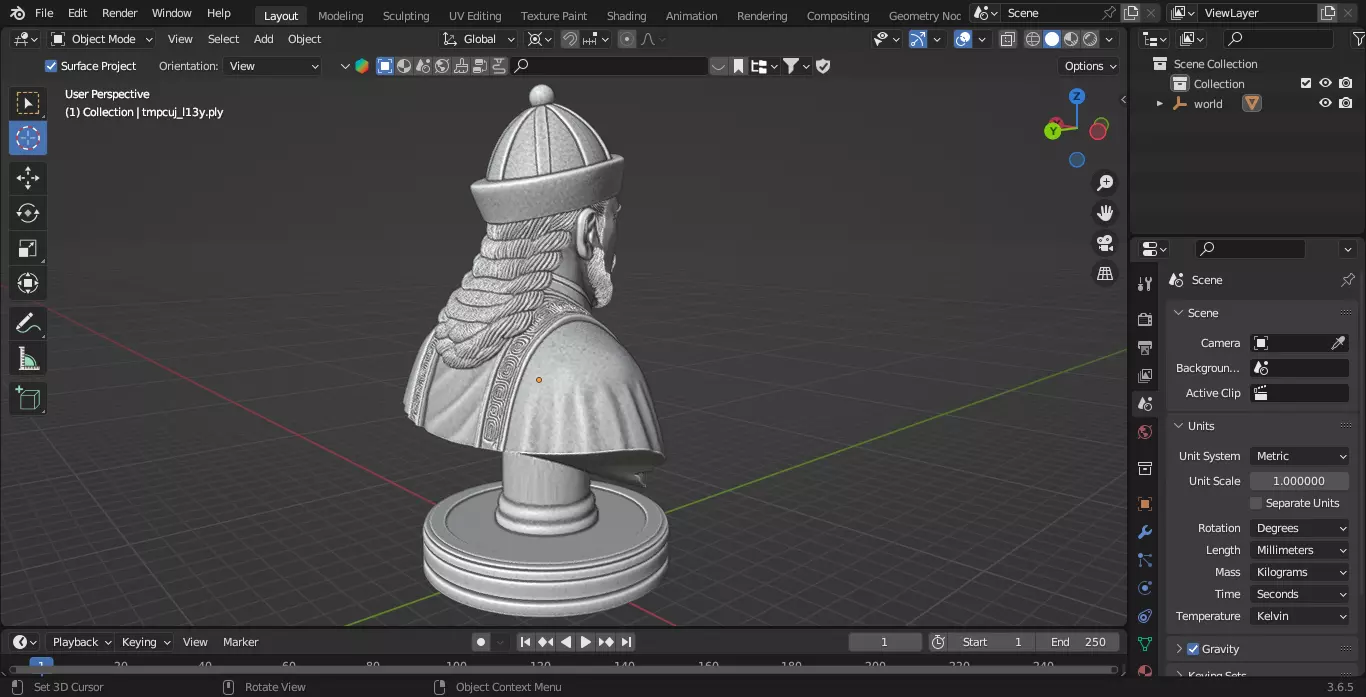Jump to the end frame
1366x697 pixels.
click(x=626, y=642)
